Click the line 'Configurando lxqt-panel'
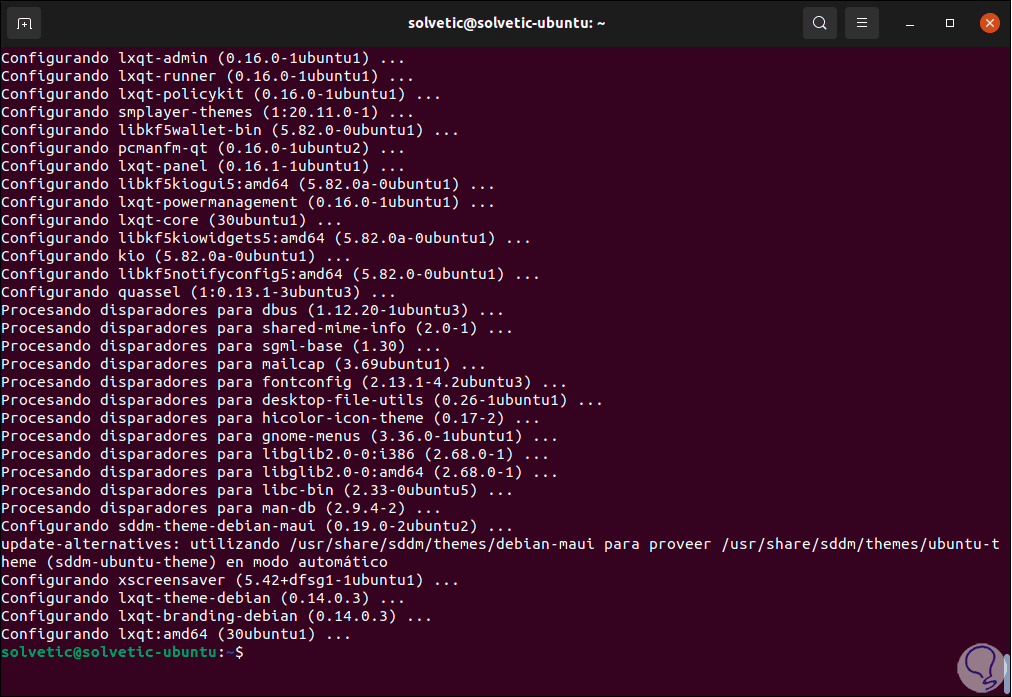This screenshot has height=697, width=1012. coord(203,167)
